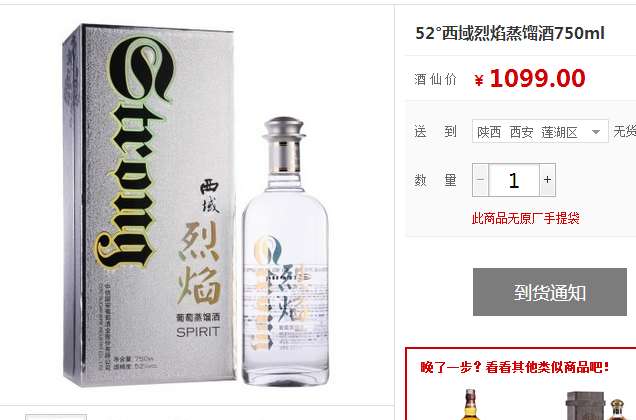Click the quantity input field showing 1

click(x=514, y=180)
